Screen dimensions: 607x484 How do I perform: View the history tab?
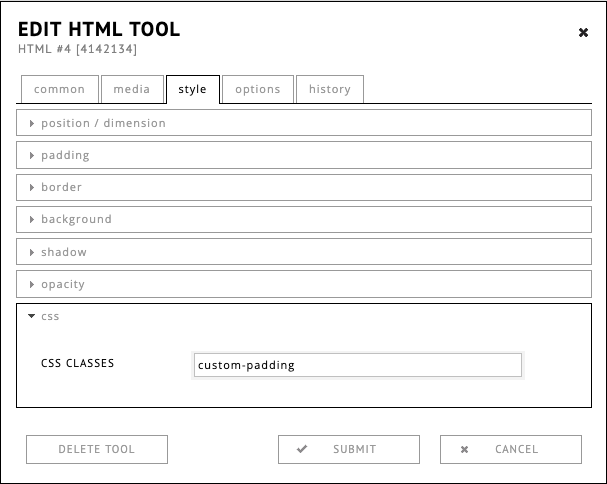click(329, 89)
